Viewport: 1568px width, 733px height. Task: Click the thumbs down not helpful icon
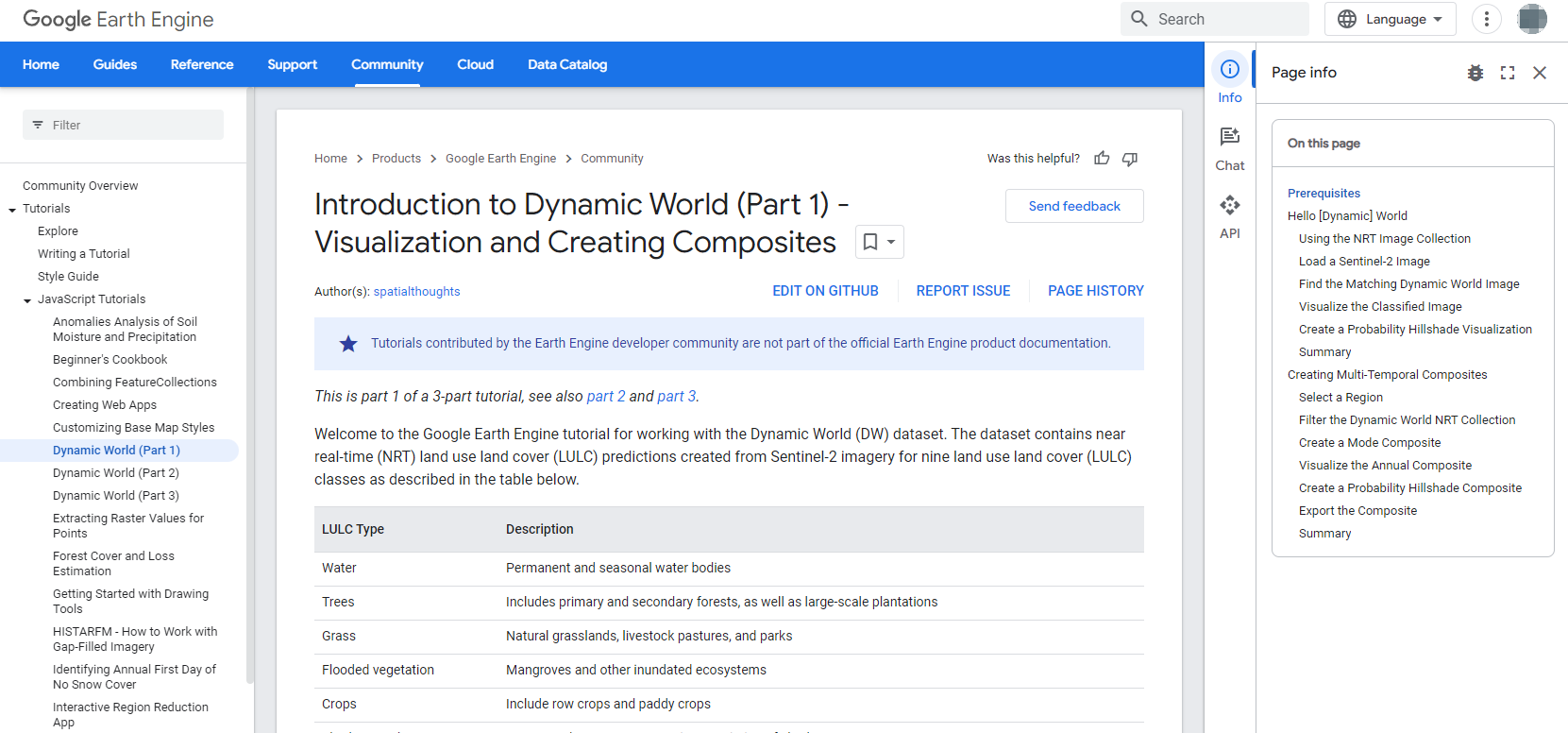(x=1130, y=159)
